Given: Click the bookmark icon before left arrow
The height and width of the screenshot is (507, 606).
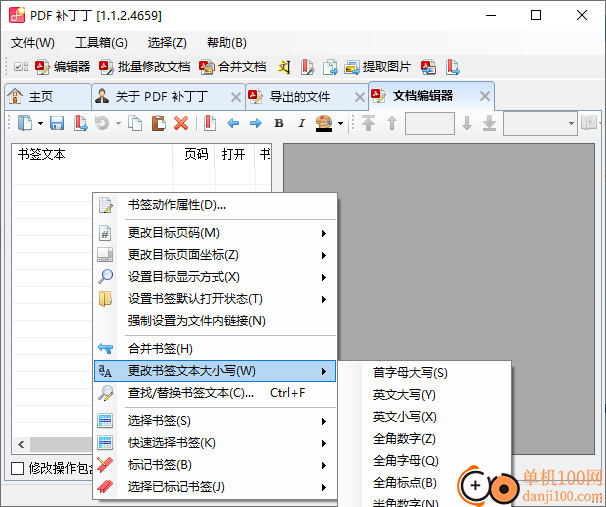Looking at the screenshot, I should point(210,123).
